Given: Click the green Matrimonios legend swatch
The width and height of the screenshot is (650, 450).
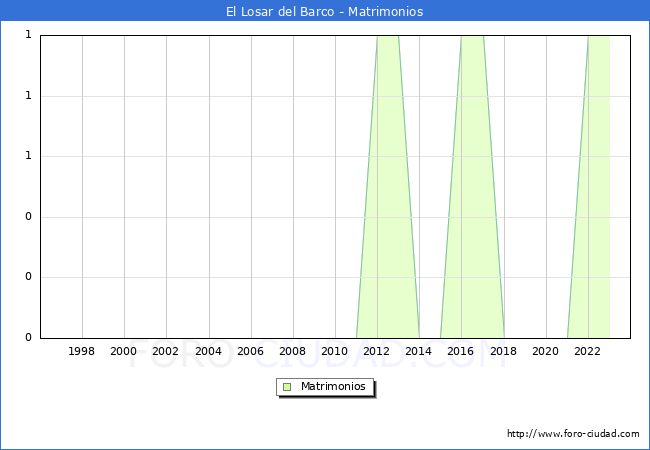Looking at the screenshot, I should point(287,387).
